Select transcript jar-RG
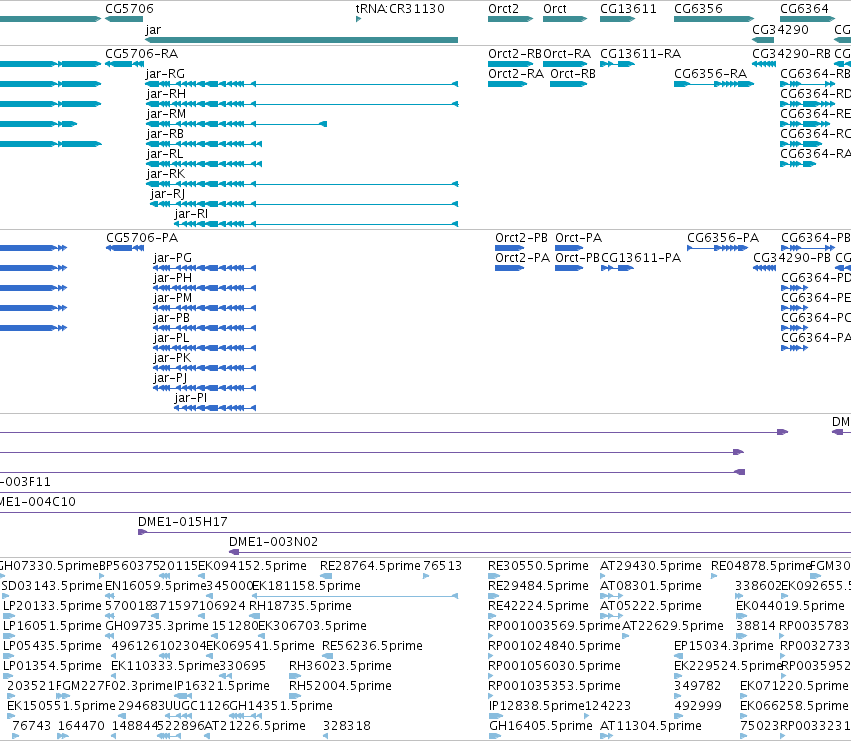 (302, 84)
